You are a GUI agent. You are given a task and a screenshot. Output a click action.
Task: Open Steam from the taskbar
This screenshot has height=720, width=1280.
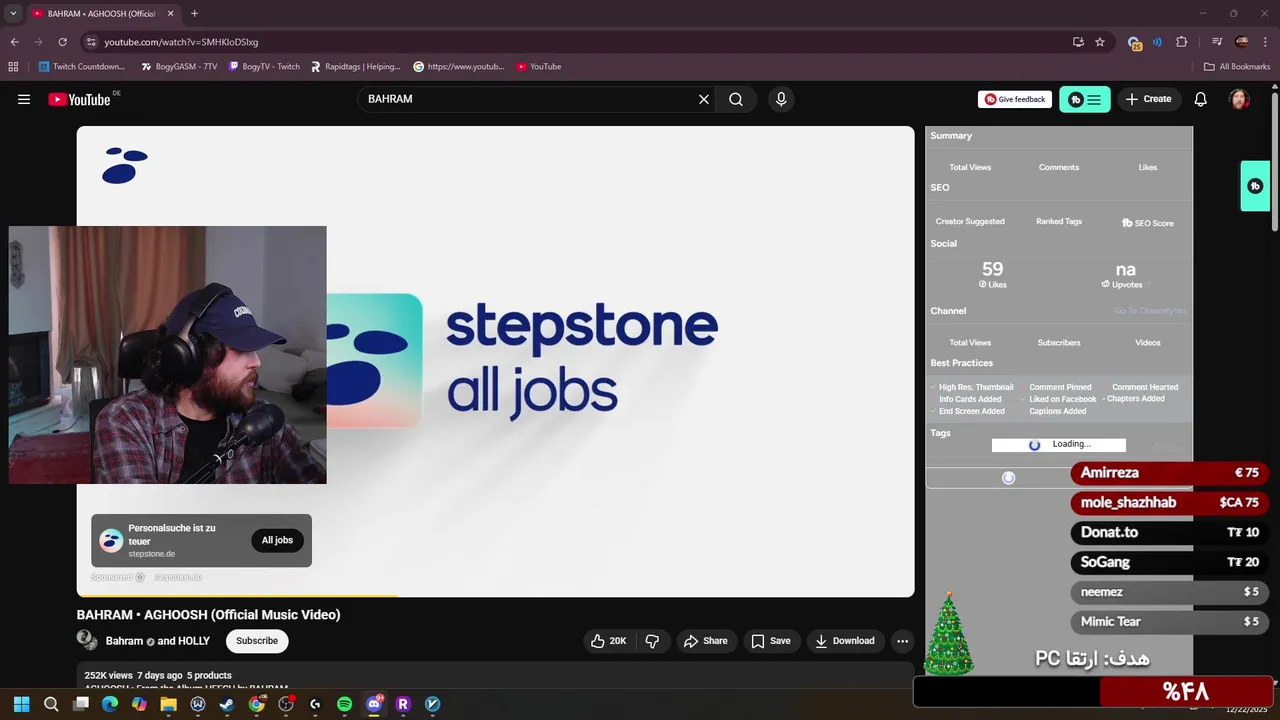[227, 704]
